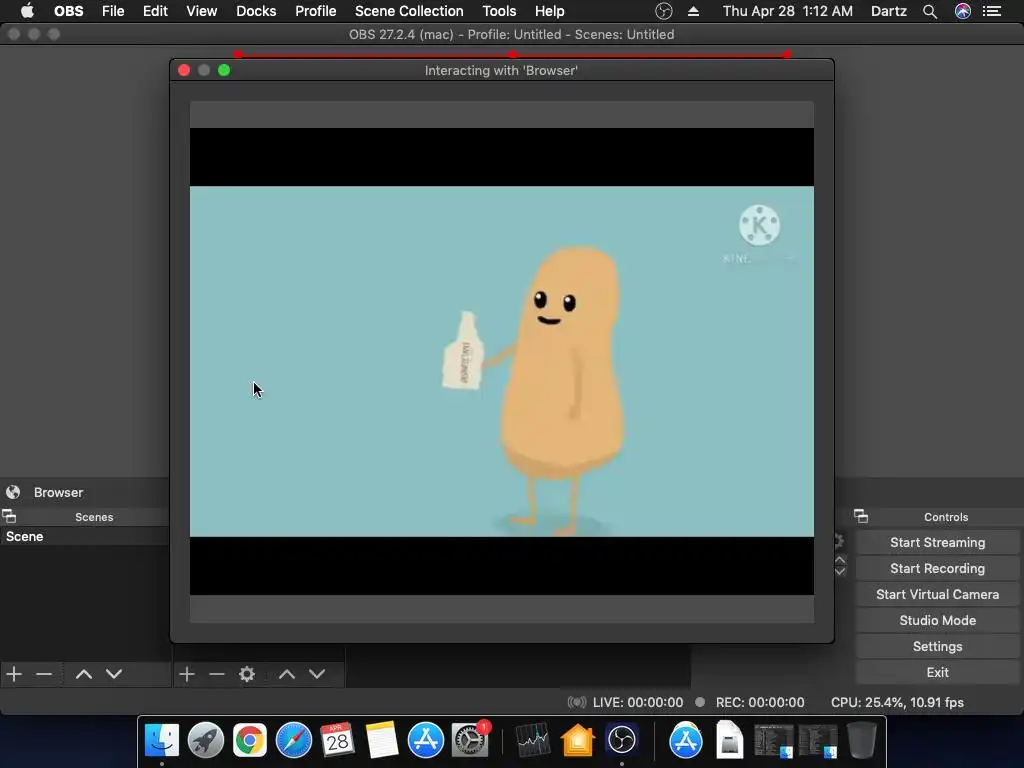Move the selected source down in the Sources toolbar
1024x768 pixels.
tap(317, 674)
